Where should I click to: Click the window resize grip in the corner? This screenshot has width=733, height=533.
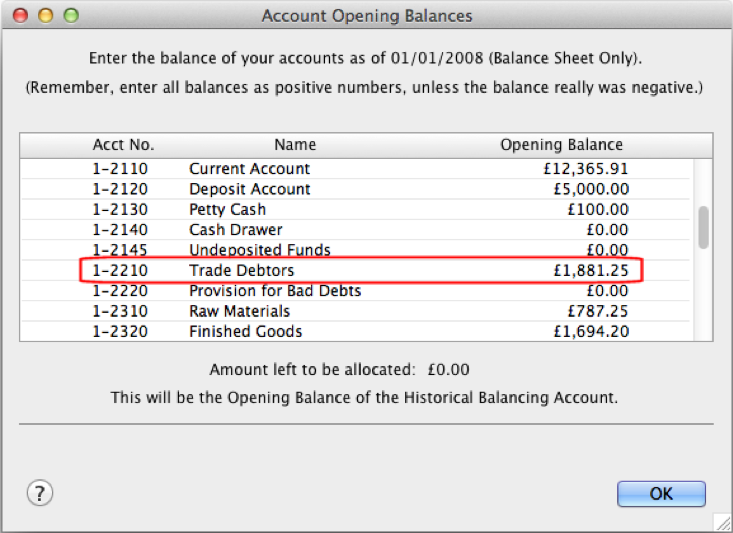(x=723, y=523)
